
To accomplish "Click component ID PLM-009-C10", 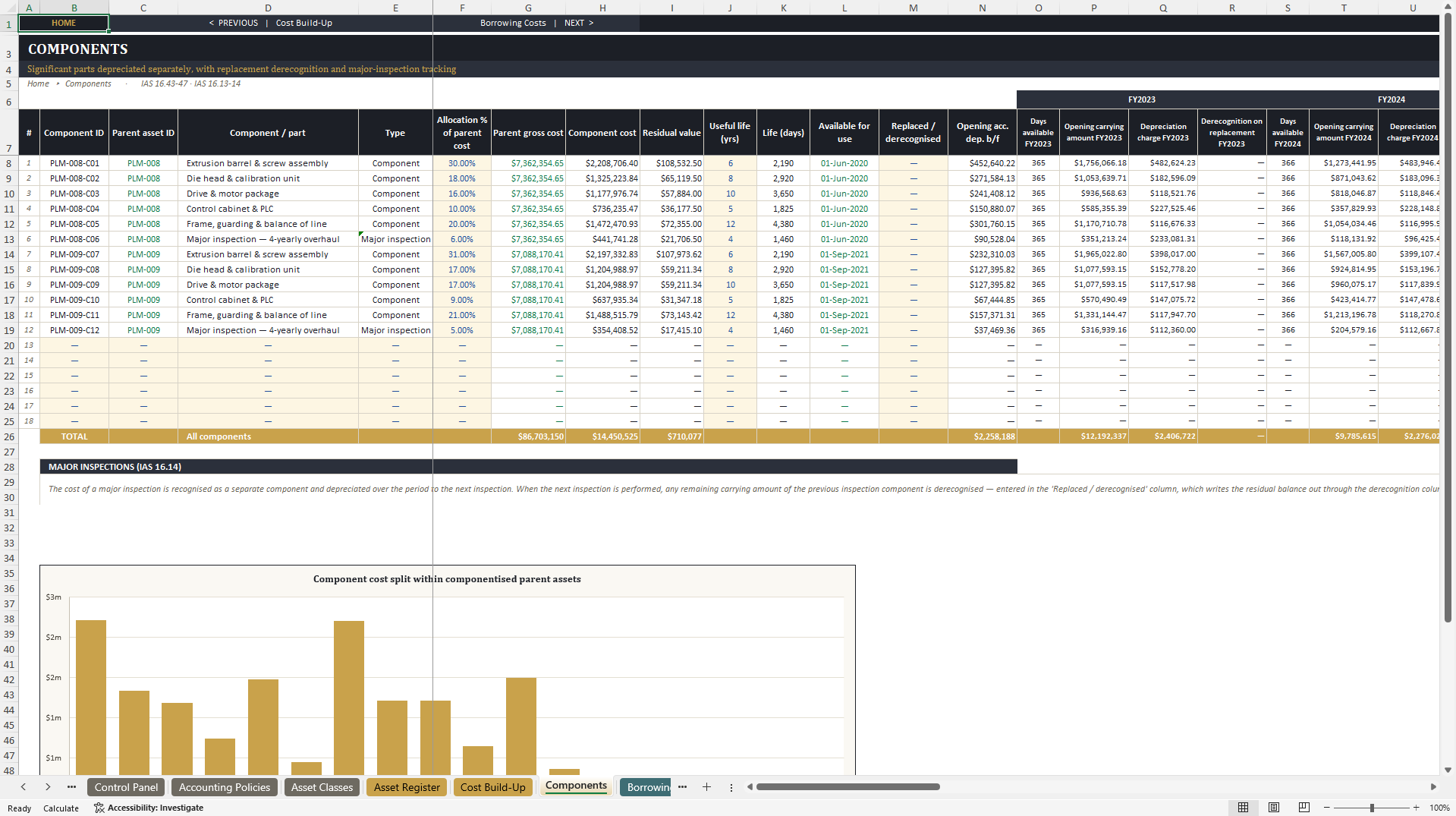I will click(x=74, y=300).
